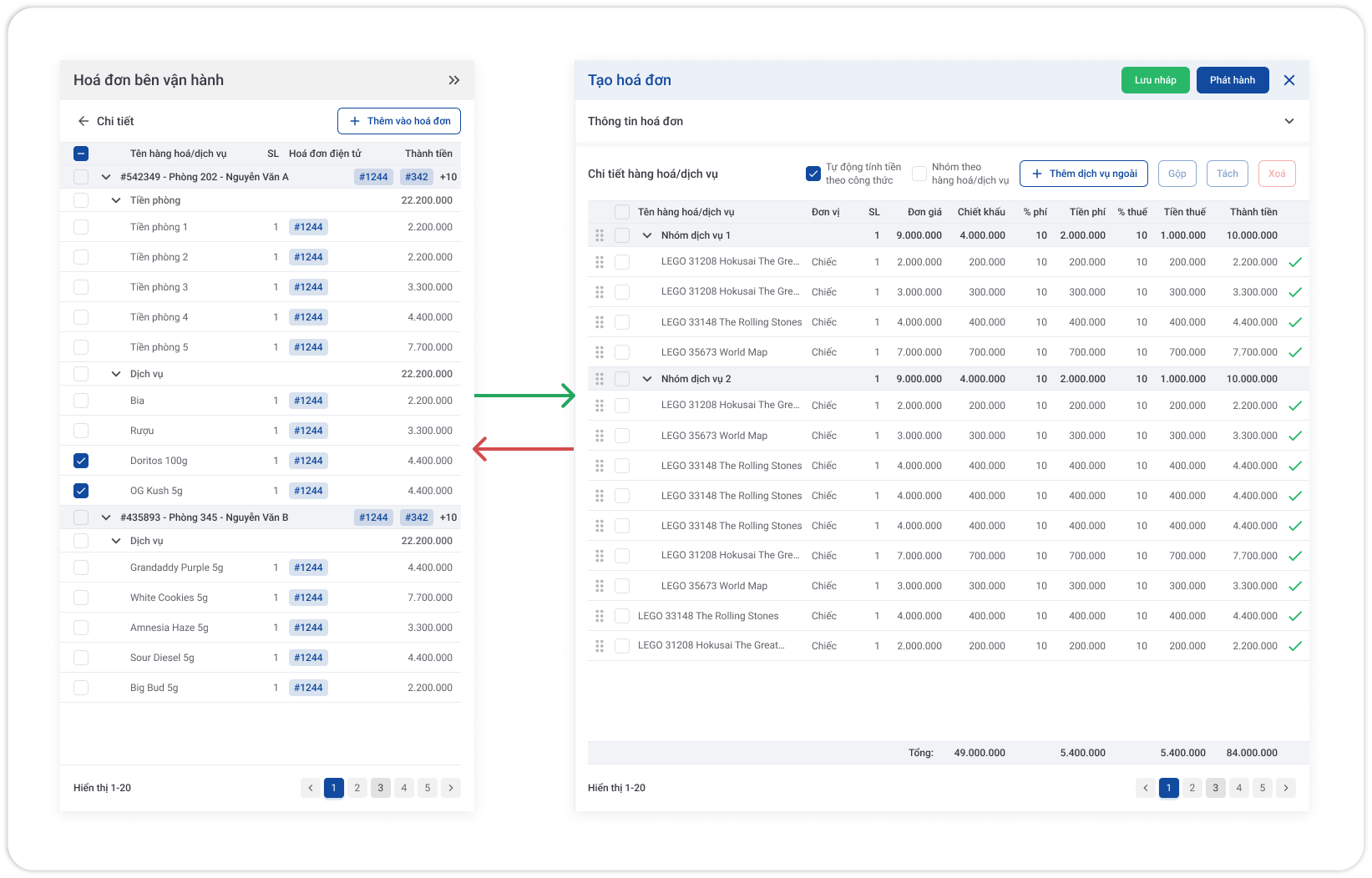
Task: Collapse the Thông tin hoá đơn section
Action: (x=1289, y=121)
